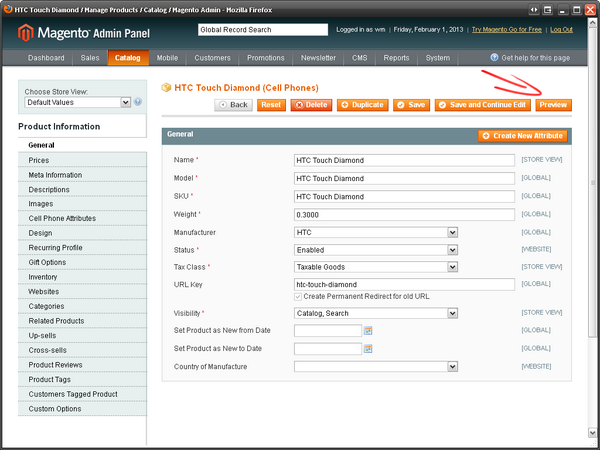Toggle Create Permanent Redirect for old URL checkbox
Image resolution: width=600 pixels, height=450 pixels.
(x=298, y=297)
